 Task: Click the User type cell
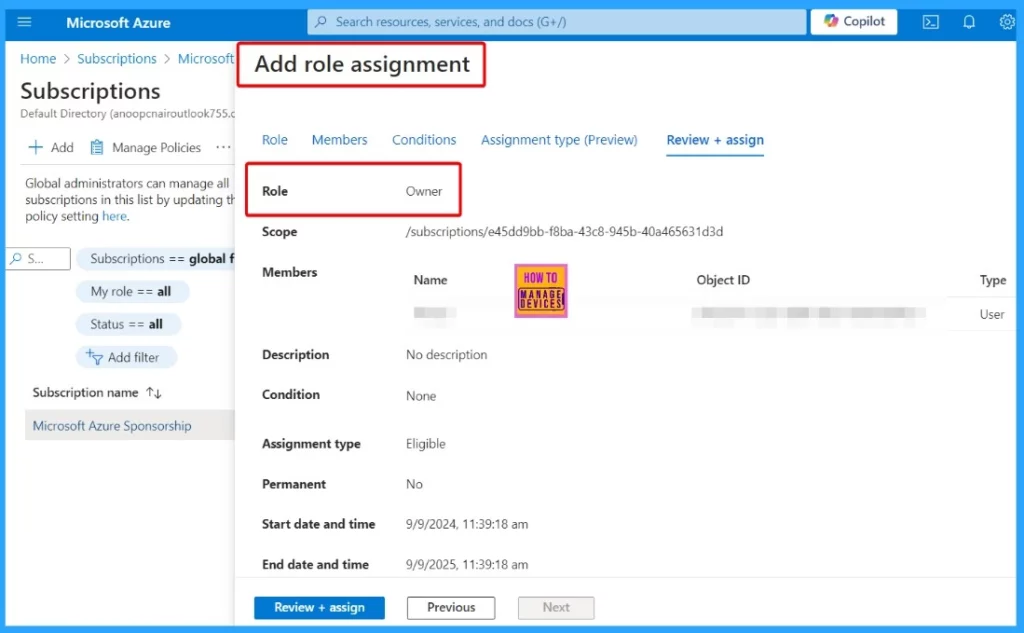pyautogui.click(x=991, y=314)
